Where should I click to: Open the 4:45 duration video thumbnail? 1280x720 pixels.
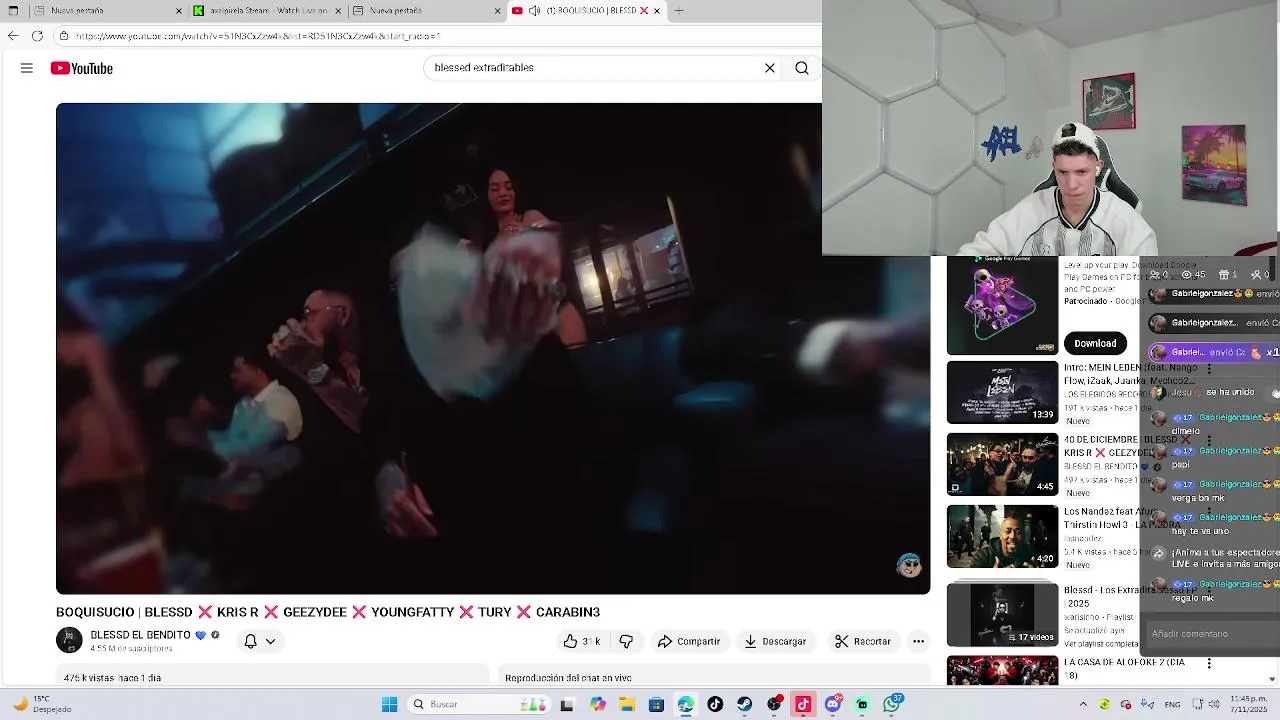coord(1002,465)
